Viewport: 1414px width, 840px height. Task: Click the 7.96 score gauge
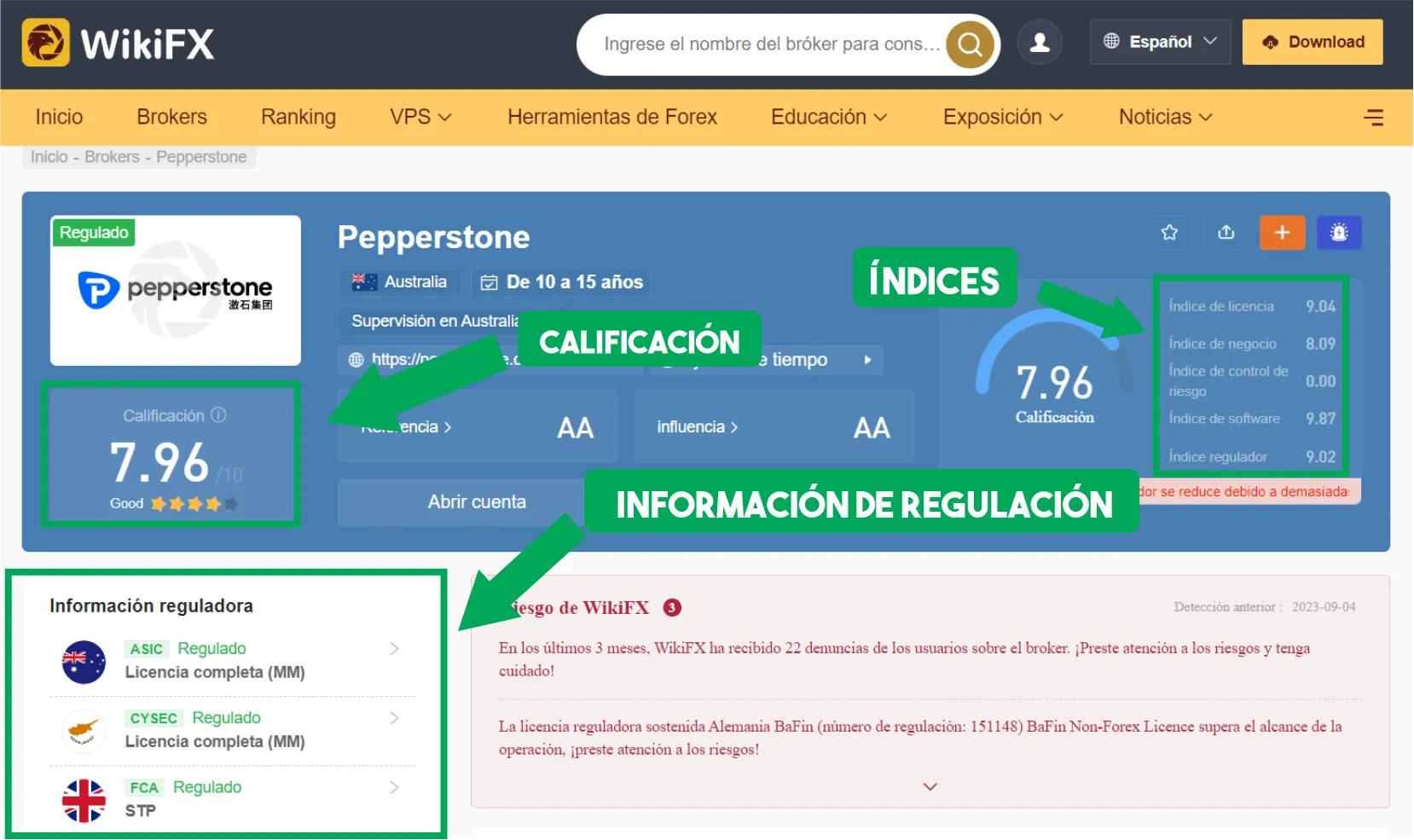tap(1055, 366)
